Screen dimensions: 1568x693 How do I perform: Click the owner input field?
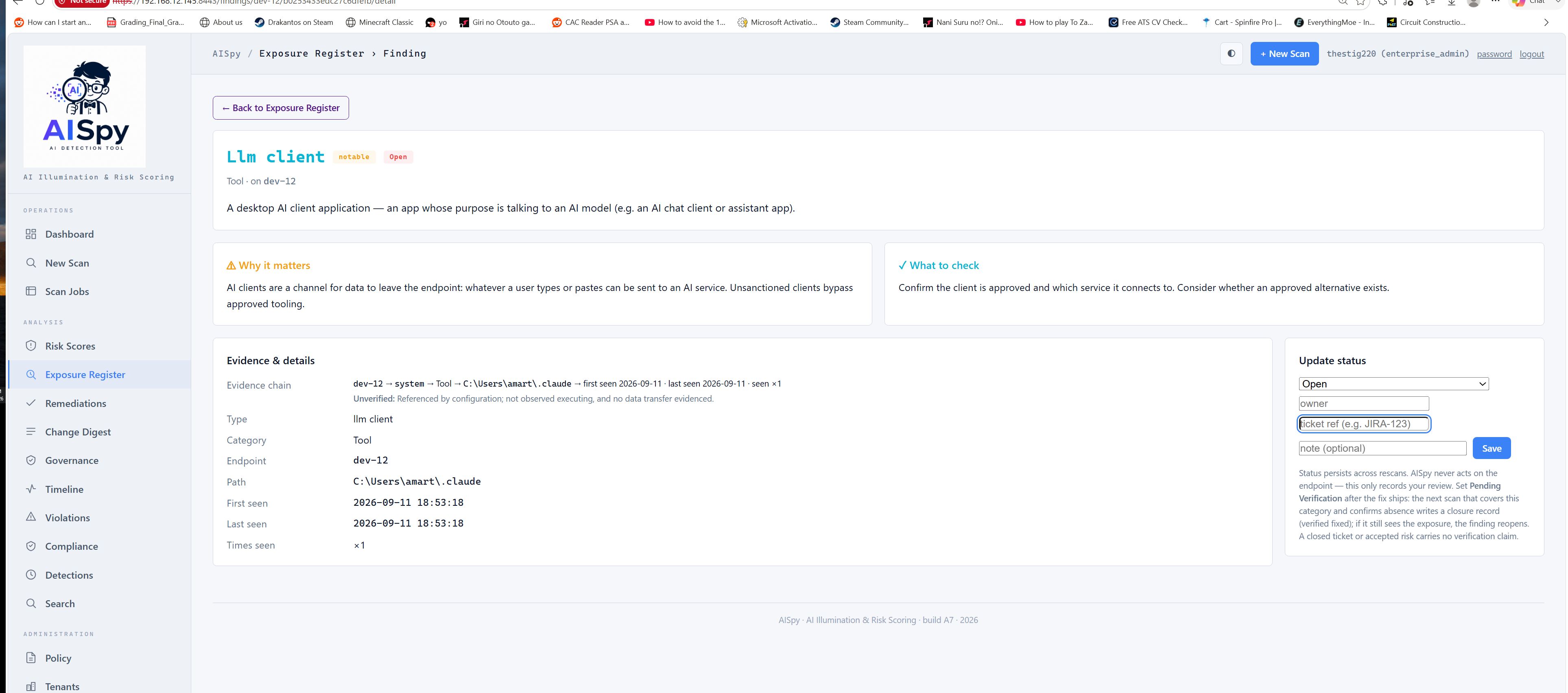pos(1363,403)
